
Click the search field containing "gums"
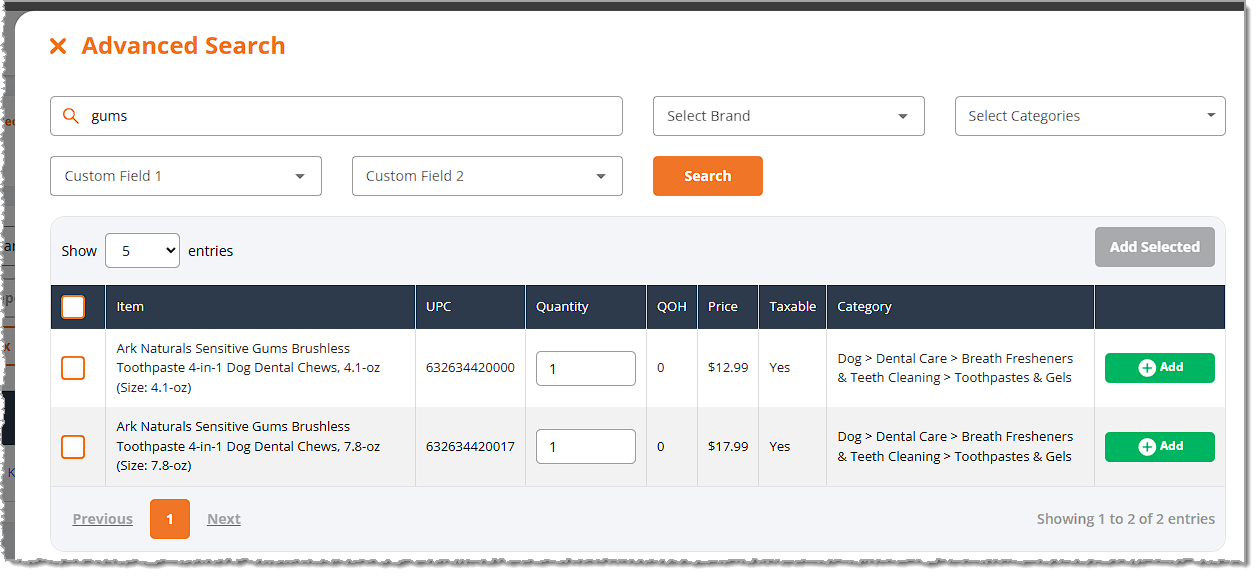(x=336, y=116)
